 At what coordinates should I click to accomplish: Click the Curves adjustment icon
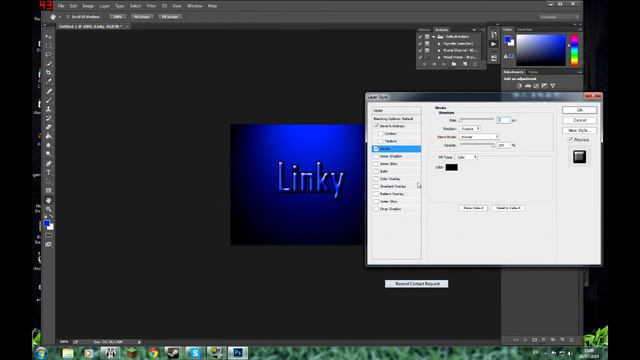(536, 86)
